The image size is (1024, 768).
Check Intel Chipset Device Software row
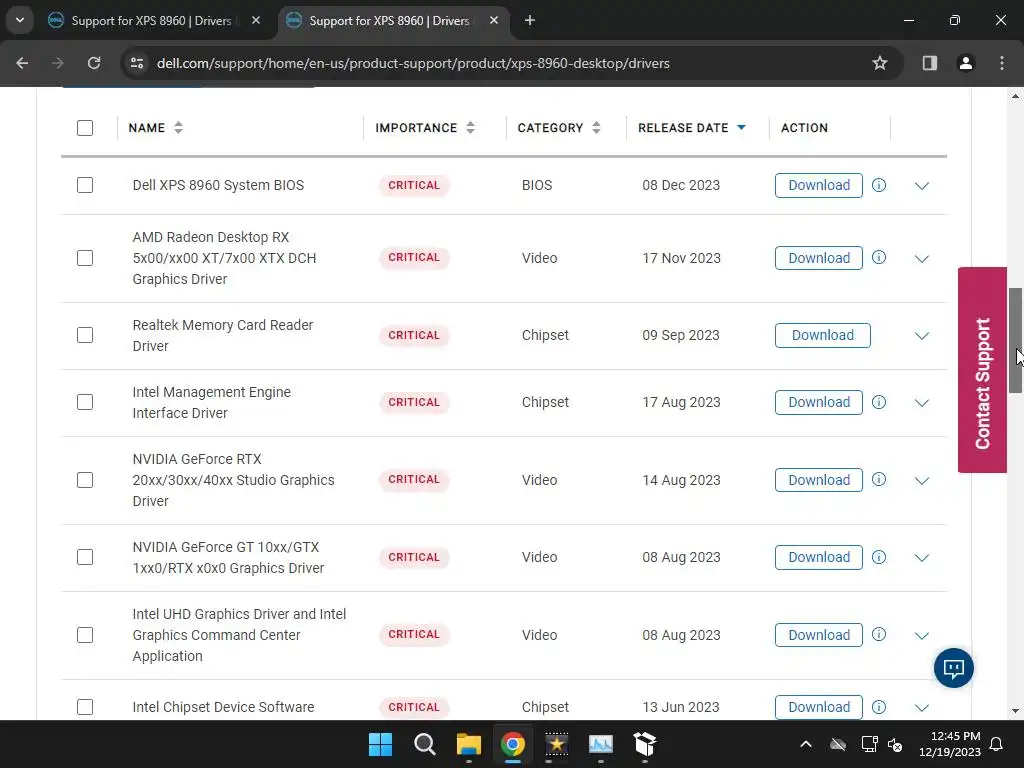pyautogui.click(x=85, y=707)
